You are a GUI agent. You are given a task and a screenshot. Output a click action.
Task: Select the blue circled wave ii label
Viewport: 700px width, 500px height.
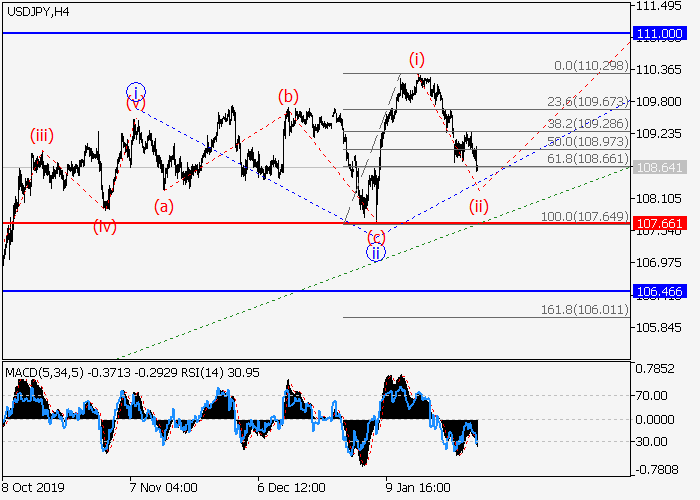375,252
